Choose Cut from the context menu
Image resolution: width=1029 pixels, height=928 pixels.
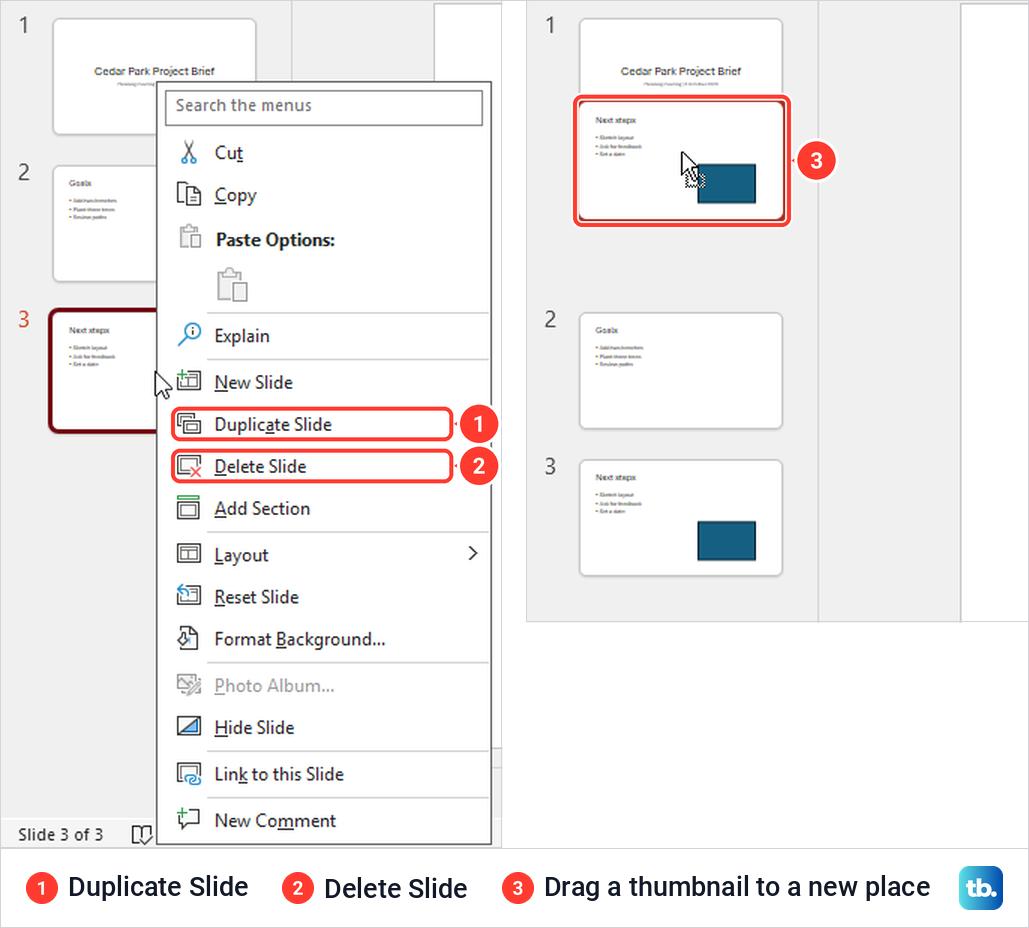[325, 152]
